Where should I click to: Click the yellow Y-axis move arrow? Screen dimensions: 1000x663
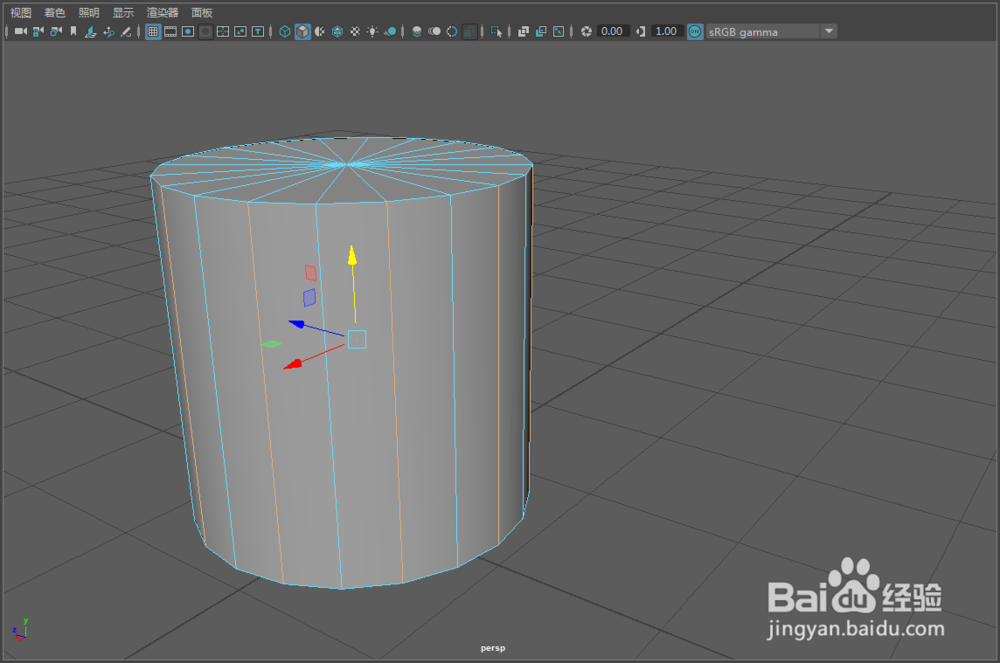point(352,255)
